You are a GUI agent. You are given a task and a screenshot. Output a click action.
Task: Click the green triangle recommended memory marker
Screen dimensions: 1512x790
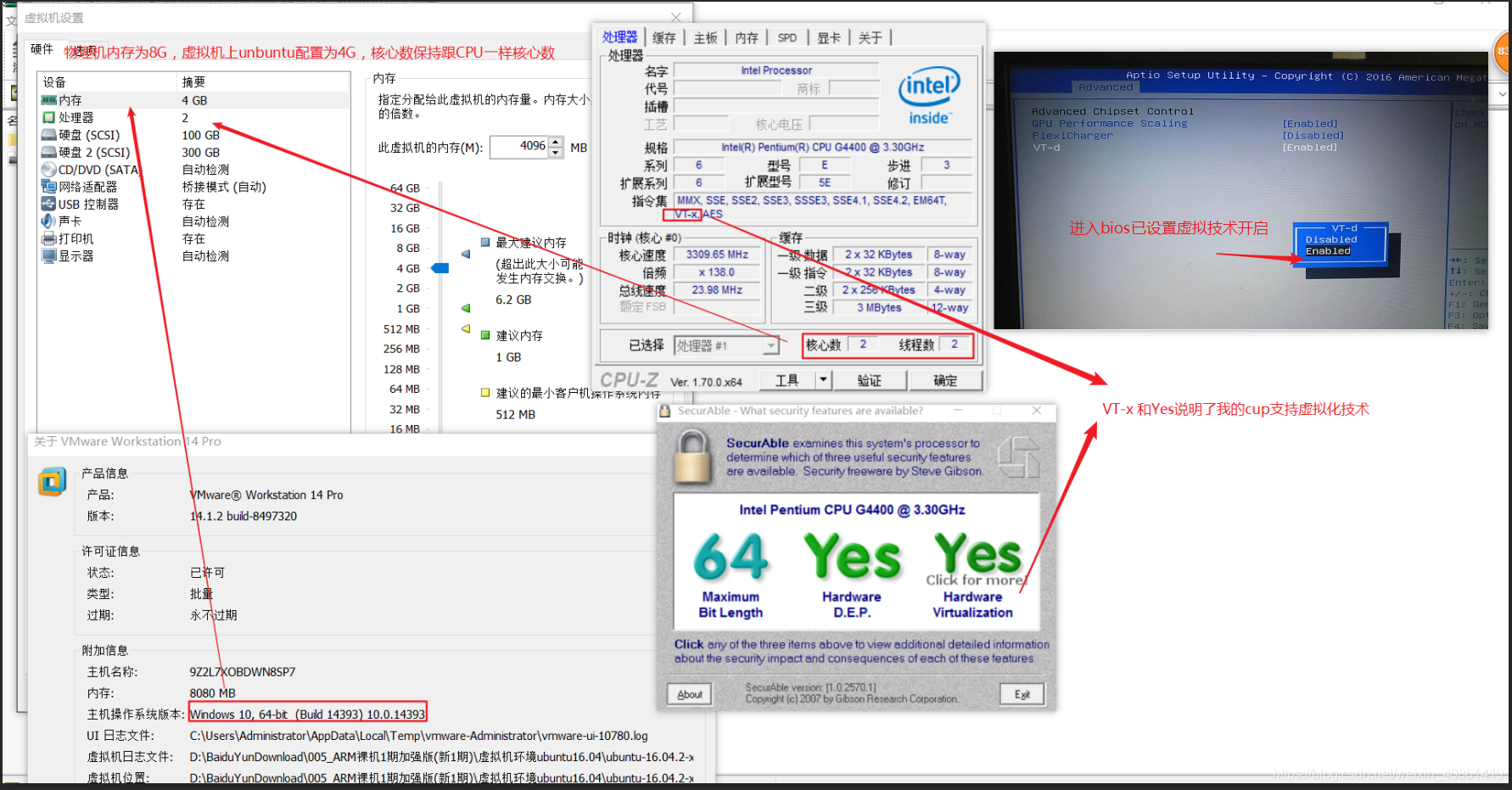(465, 308)
